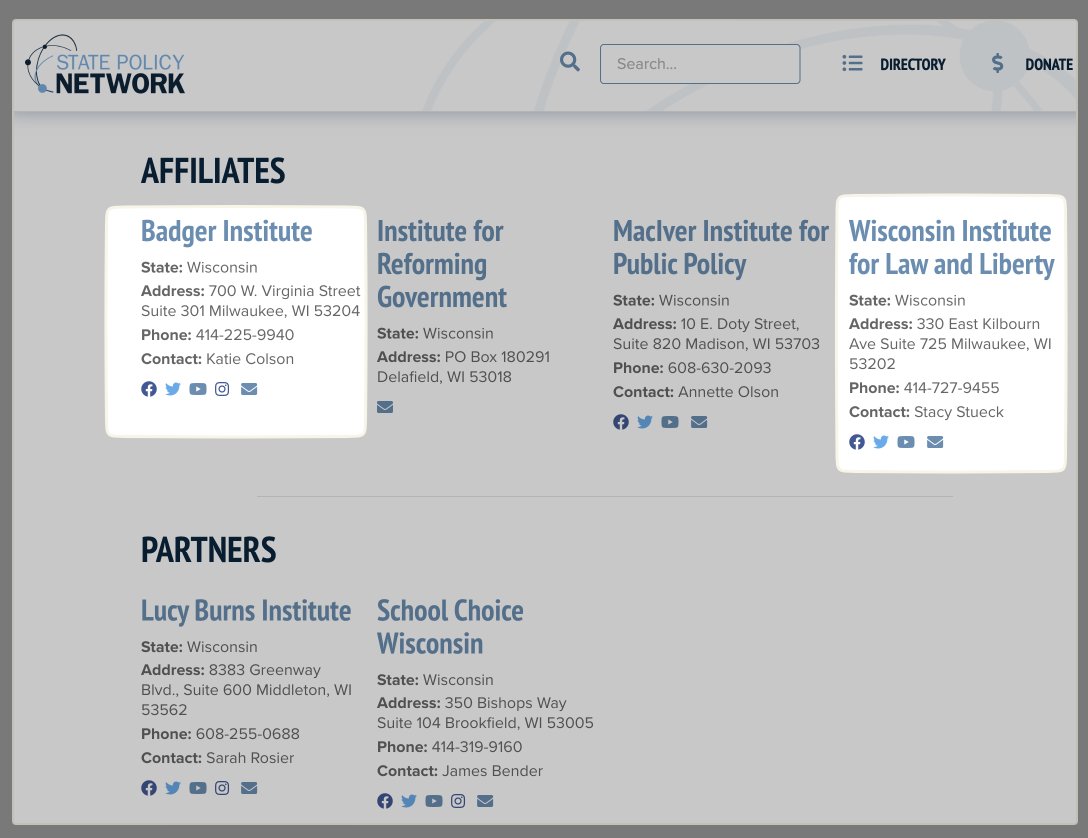The width and height of the screenshot is (1088, 838).
Task: Open MacIver Institute YouTube channel
Action: 670,422
